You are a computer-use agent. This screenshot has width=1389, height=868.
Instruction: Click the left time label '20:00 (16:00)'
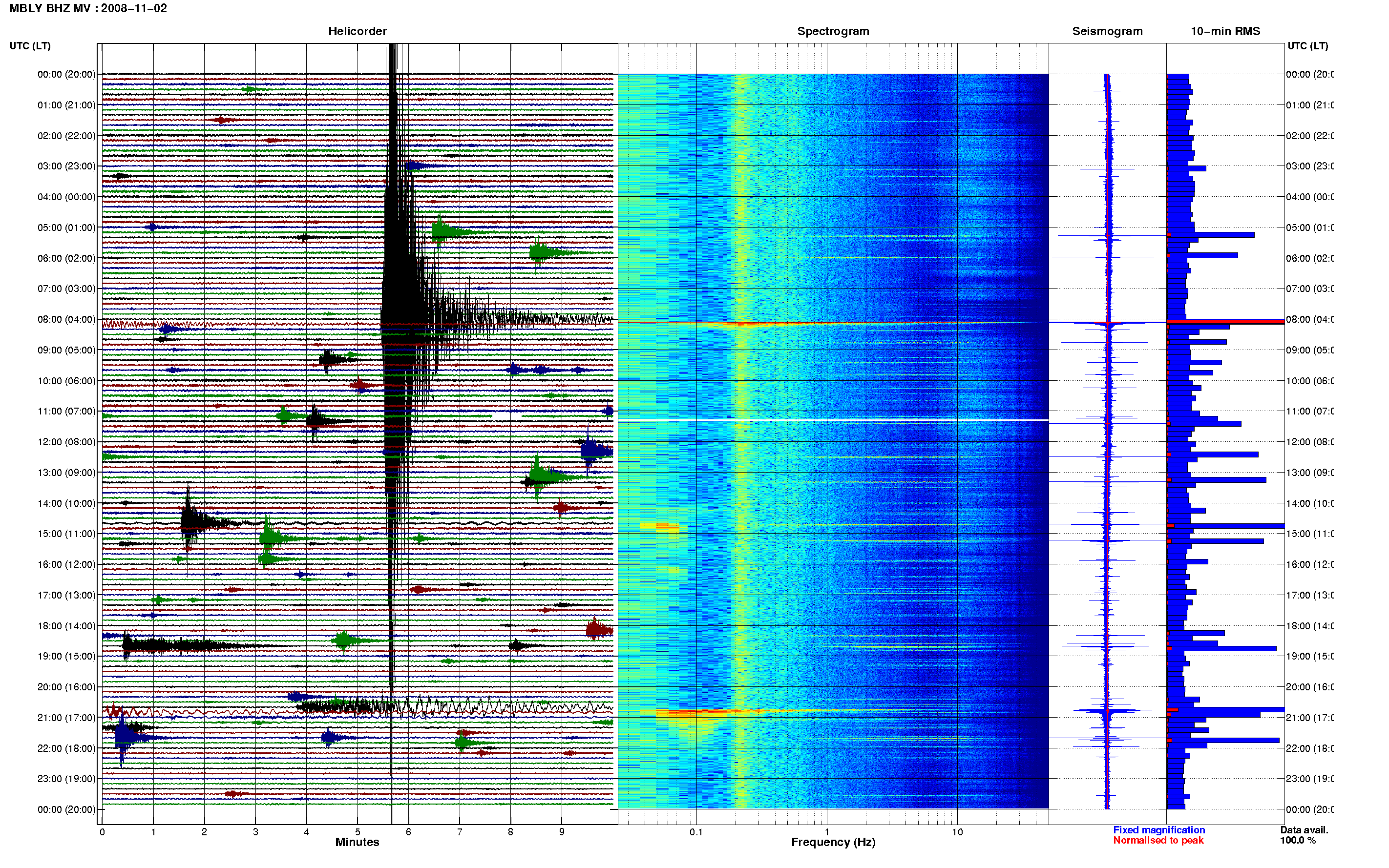[66, 686]
